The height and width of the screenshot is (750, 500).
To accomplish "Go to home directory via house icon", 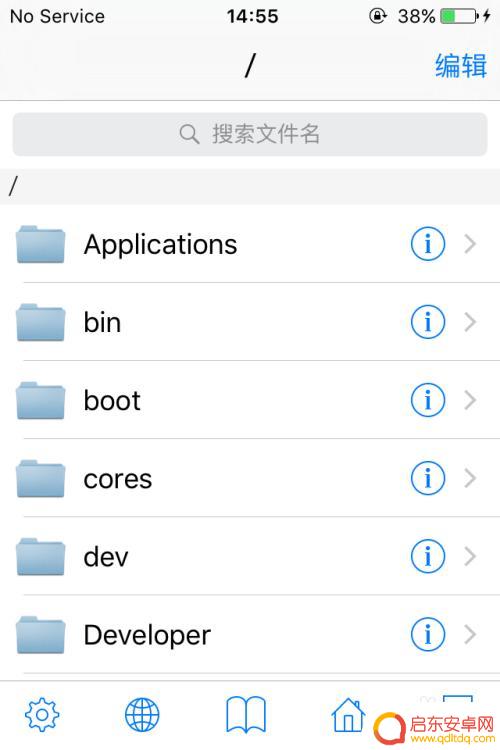I will click(x=348, y=715).
